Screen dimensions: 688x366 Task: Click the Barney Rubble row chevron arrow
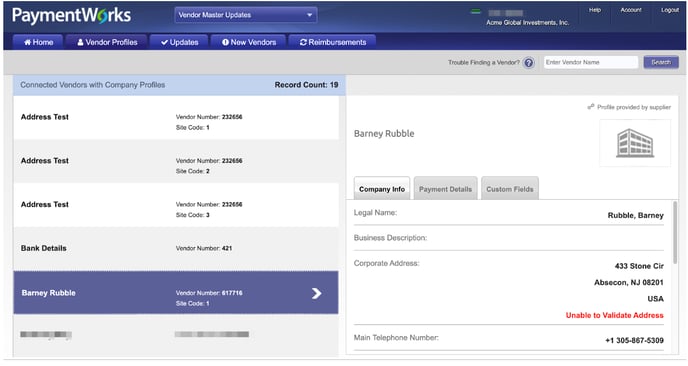point(316,293)
